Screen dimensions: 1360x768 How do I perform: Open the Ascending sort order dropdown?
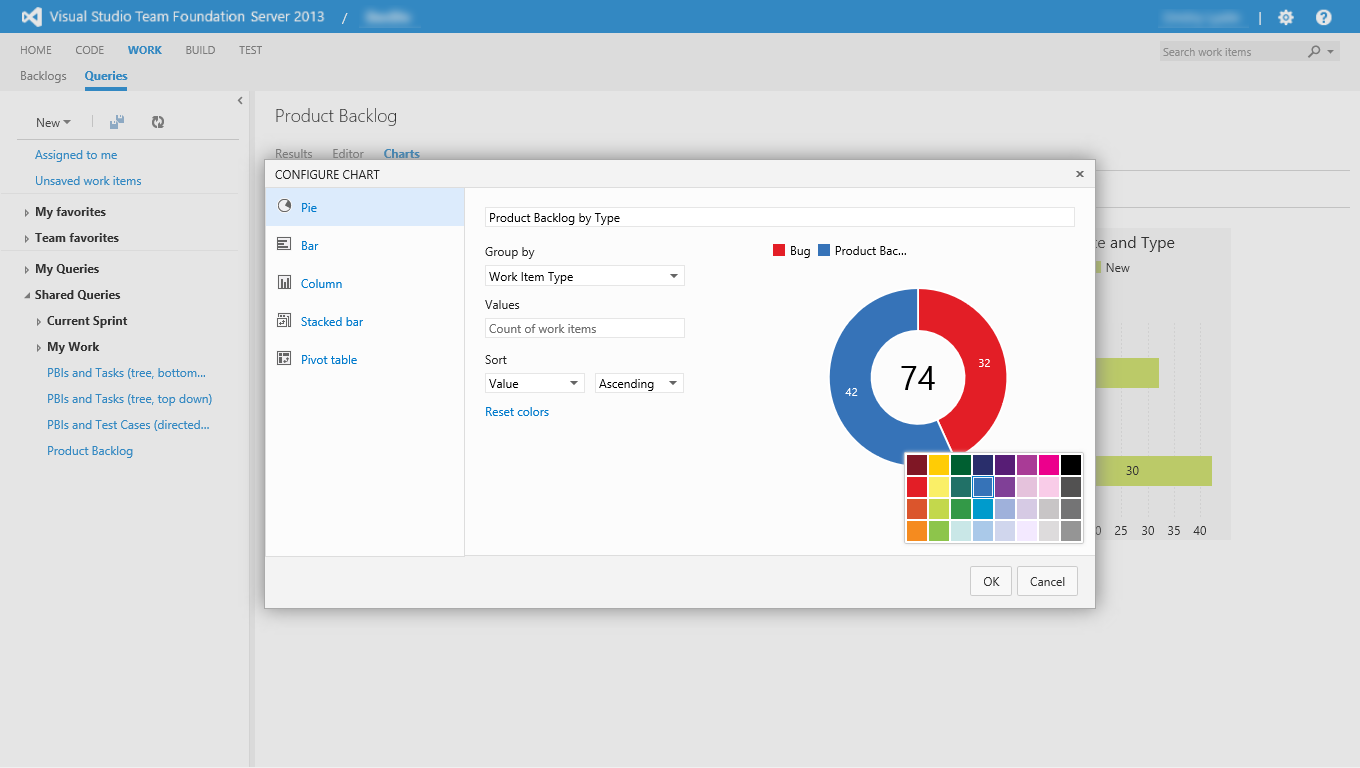click(x=639, y=383)
